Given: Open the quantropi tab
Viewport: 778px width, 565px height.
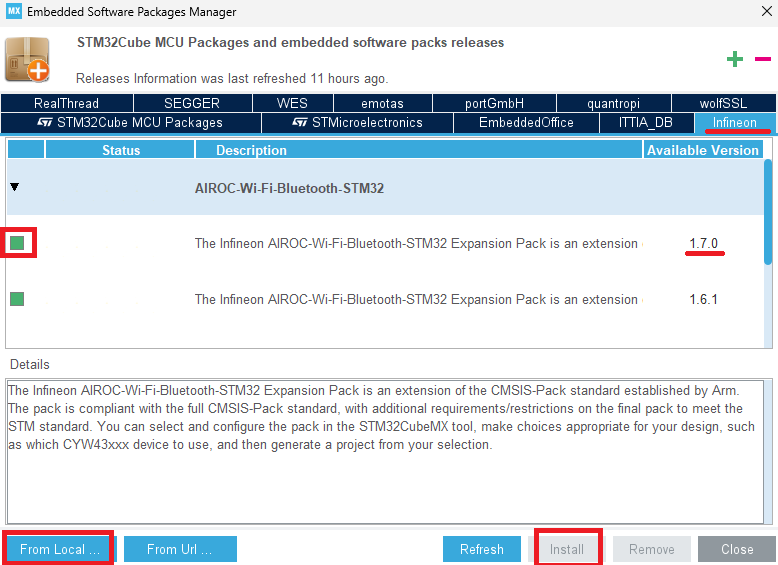Looking at the screenshot, I should coord(613,103).
